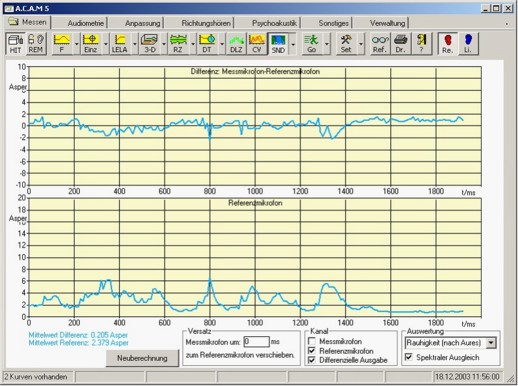
Task: Click the Neuberechnung button
Action: pos(142,358)
